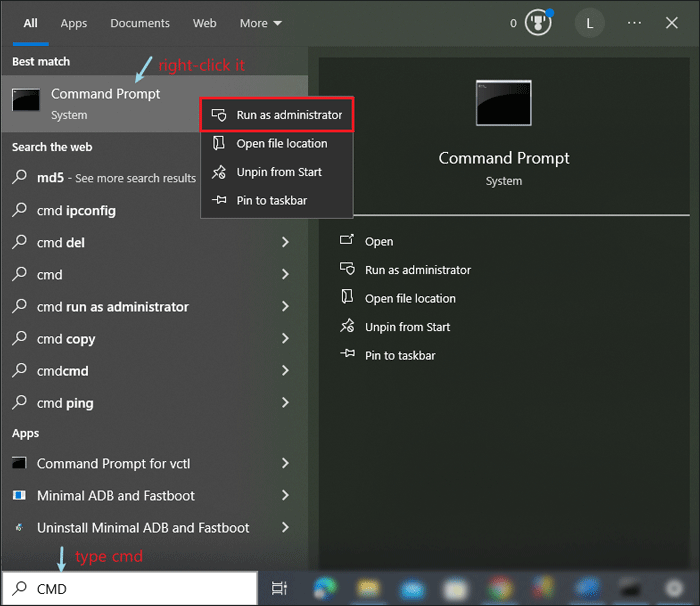Open Settings gear on the taskbar

pyautogui.click(x=673, y=588)
